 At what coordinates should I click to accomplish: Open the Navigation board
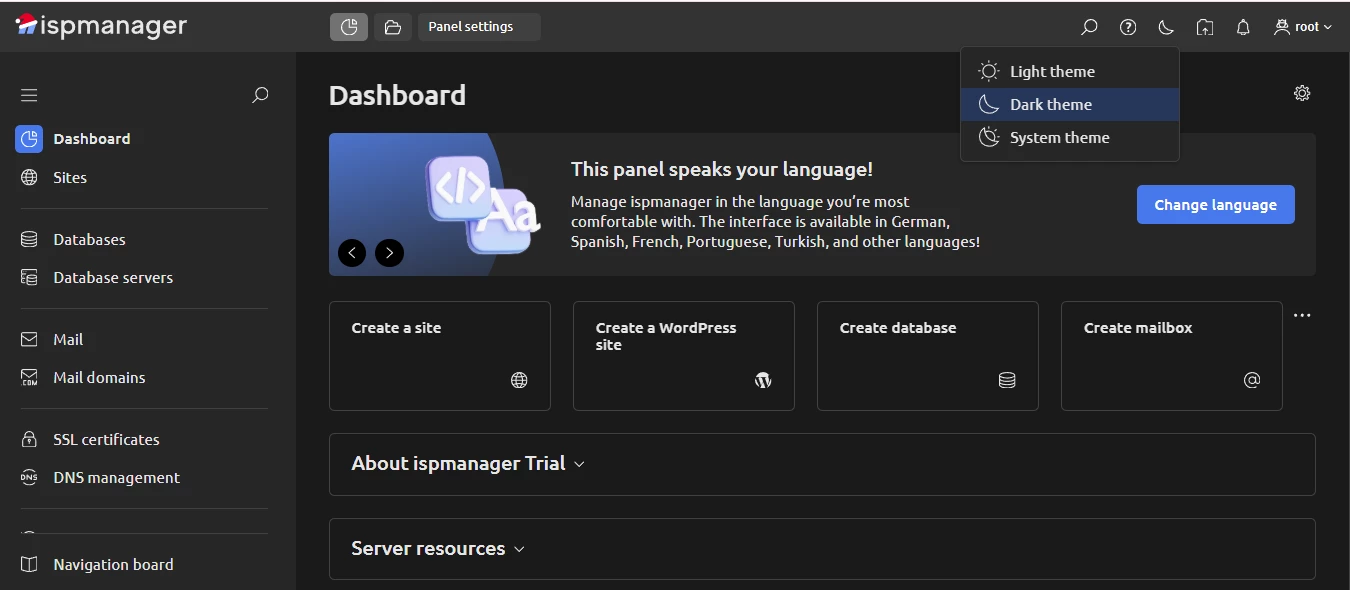click(x=113, y=564)
